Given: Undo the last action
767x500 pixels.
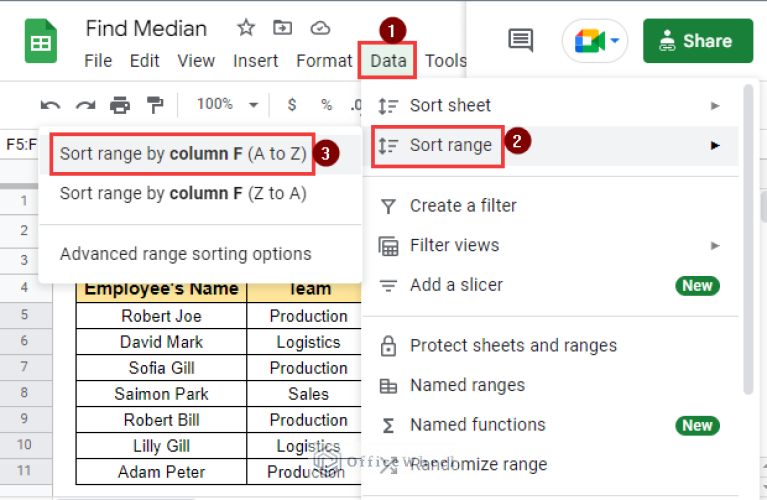Looking at the screenshot, I should pos(51,105).
